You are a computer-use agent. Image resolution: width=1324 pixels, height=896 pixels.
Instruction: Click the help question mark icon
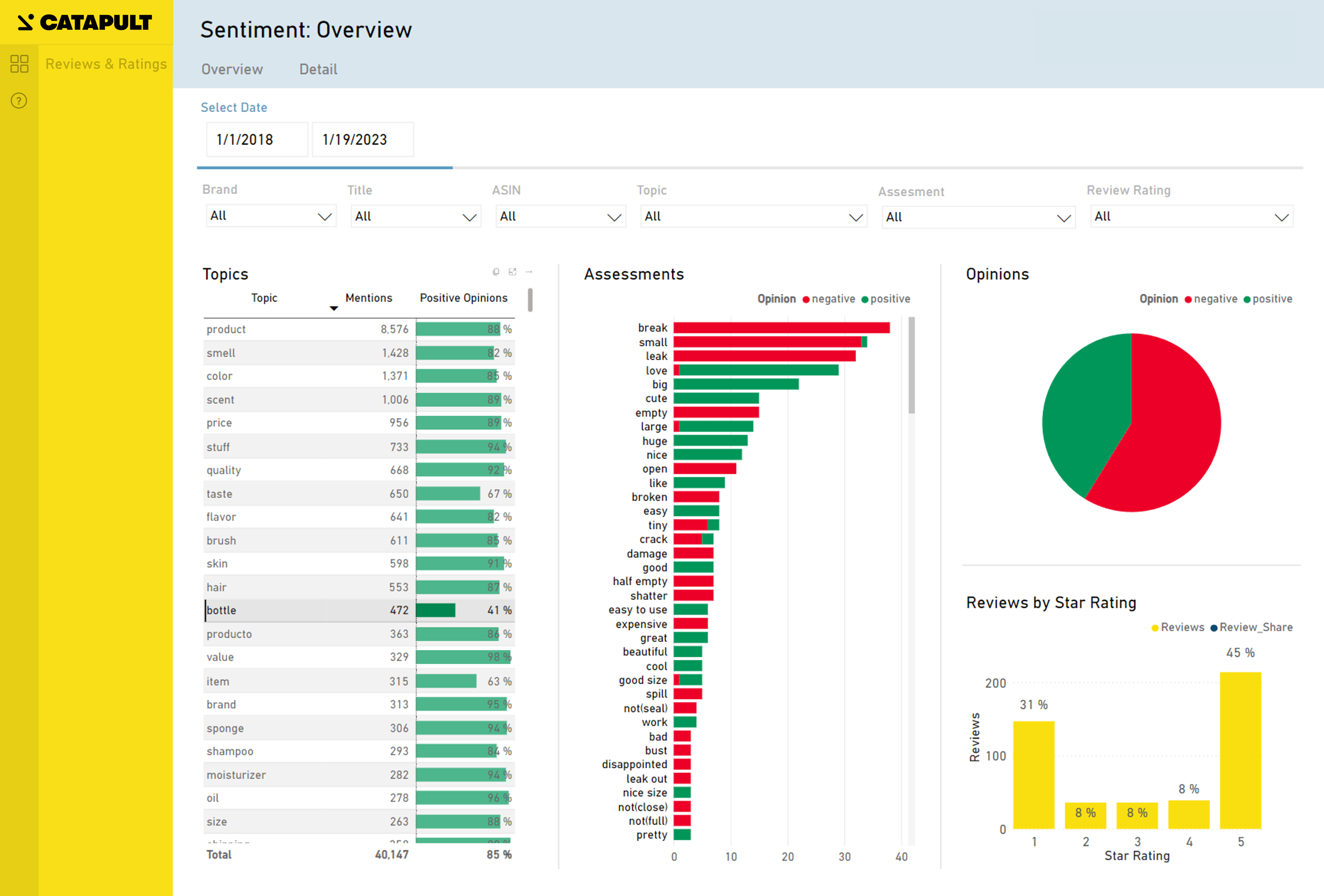(x=19, y=101)
